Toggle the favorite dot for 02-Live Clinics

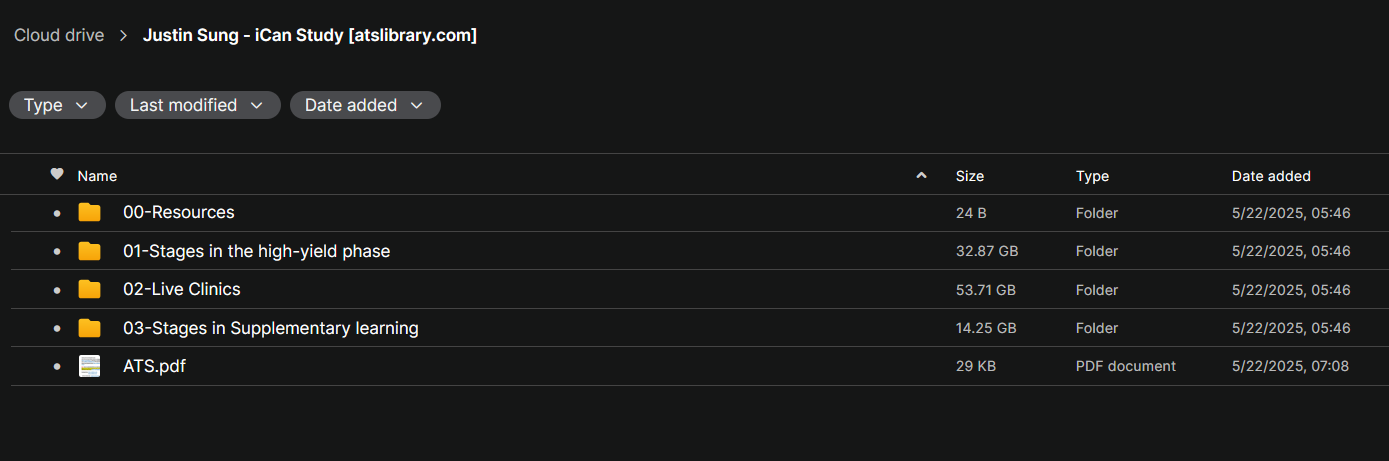(x=57, y=291)
